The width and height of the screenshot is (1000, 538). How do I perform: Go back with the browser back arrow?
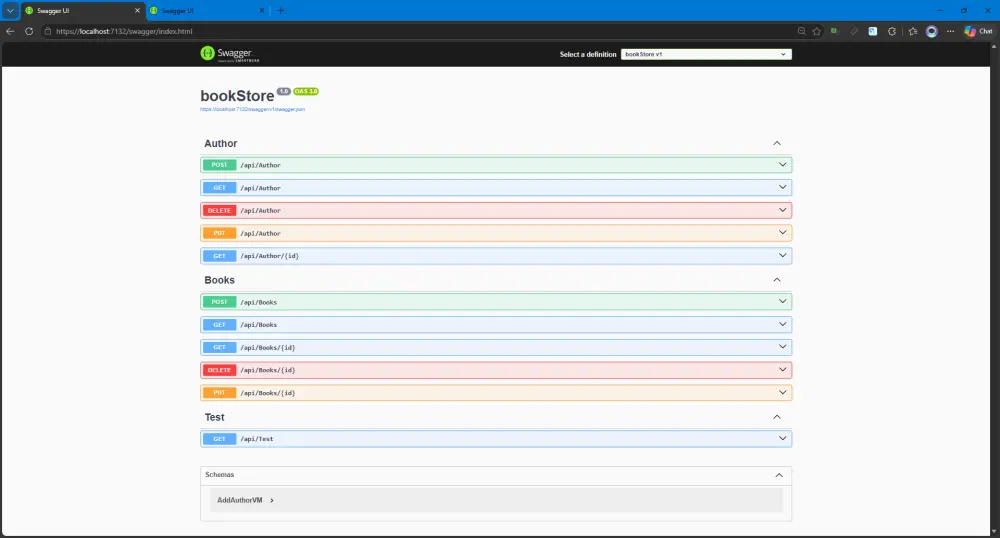(x=10, y=31)
